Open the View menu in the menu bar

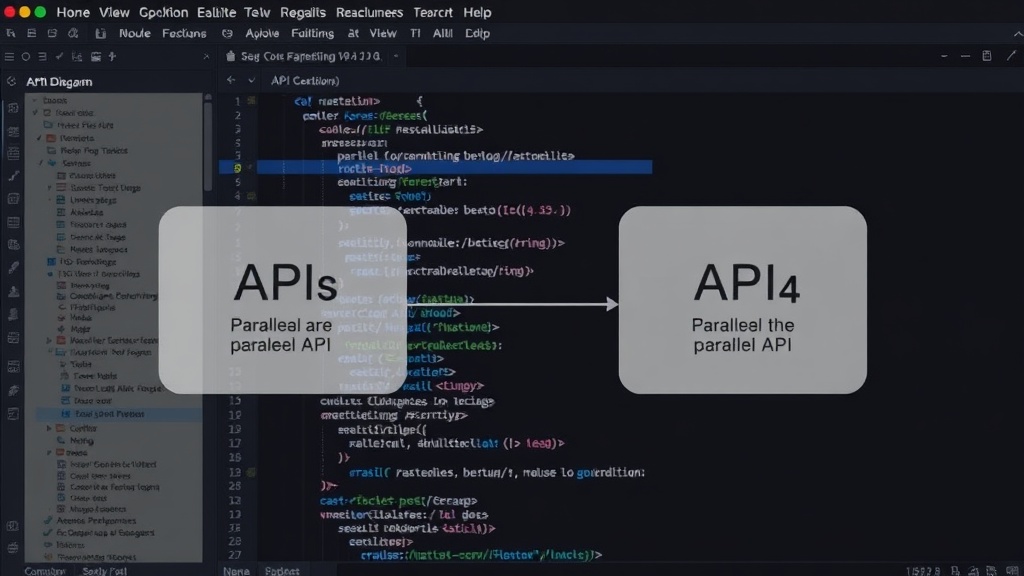point(114,12)
